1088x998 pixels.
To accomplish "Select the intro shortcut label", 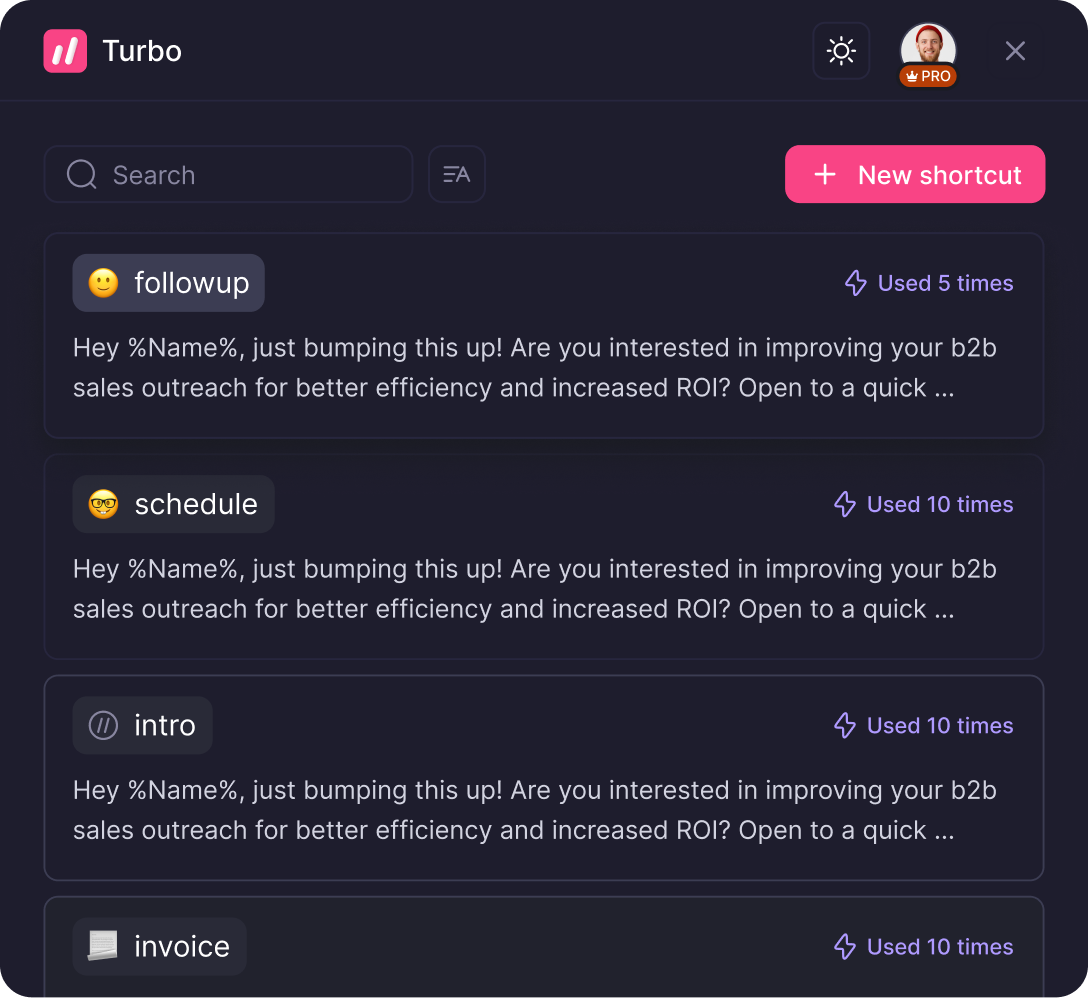I will (165, 725).
